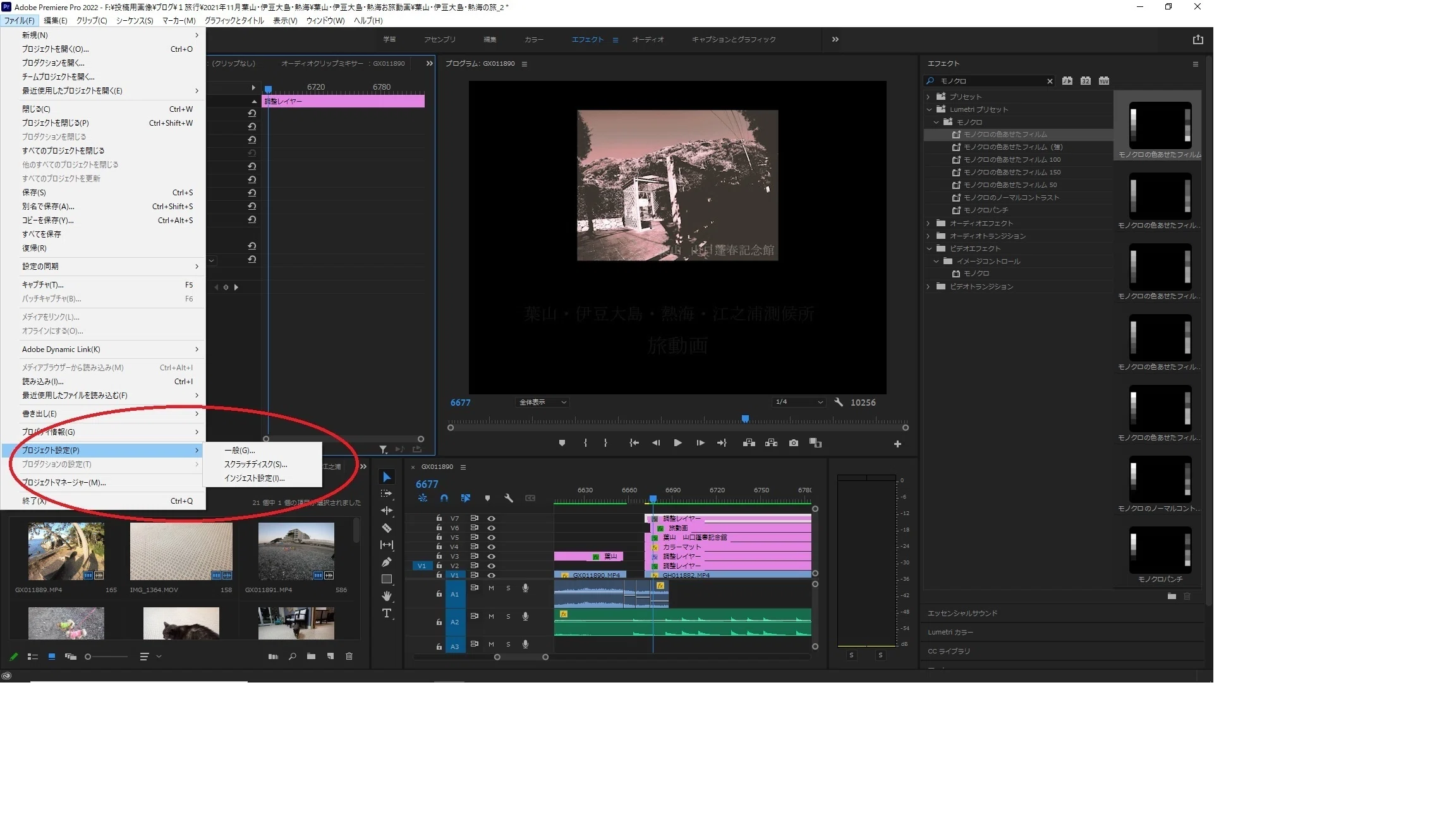Image resolution: width=1456 pixels, height=819 pixels.
Task: Show more workspaces via double chevron
Action: [x=835, y=39]
